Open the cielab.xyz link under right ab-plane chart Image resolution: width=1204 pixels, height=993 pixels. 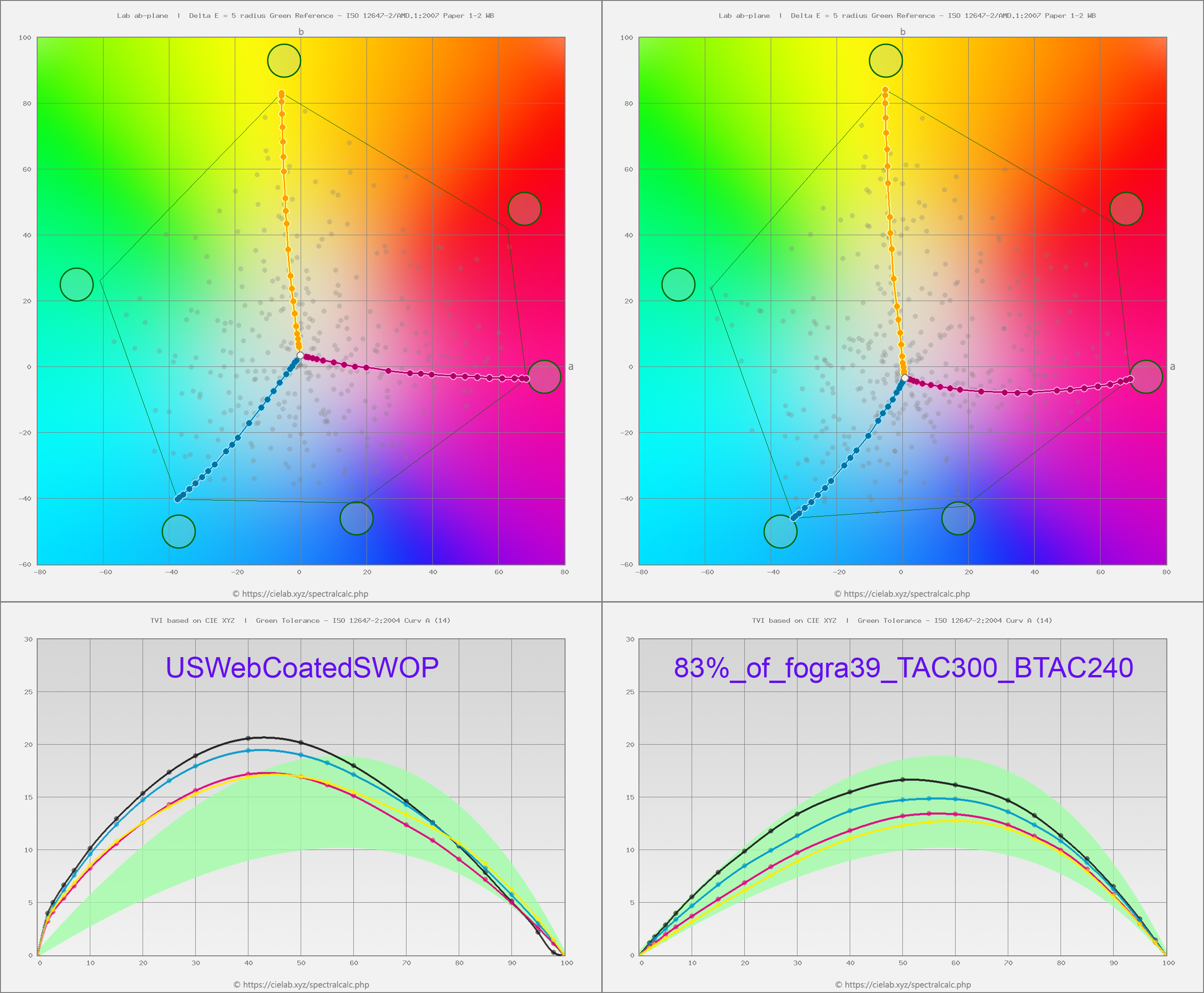pos(907,594)
